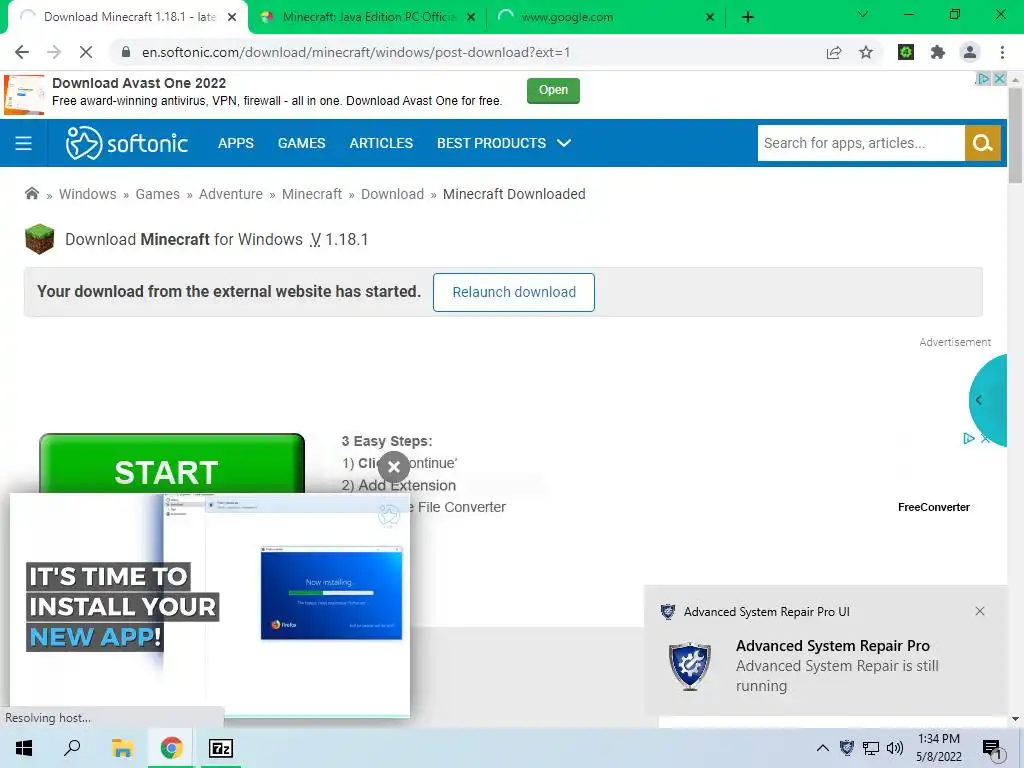Click the FreeConverter ad label
The width and height of the screenshot is (1024, 768).
coord(933,507)
